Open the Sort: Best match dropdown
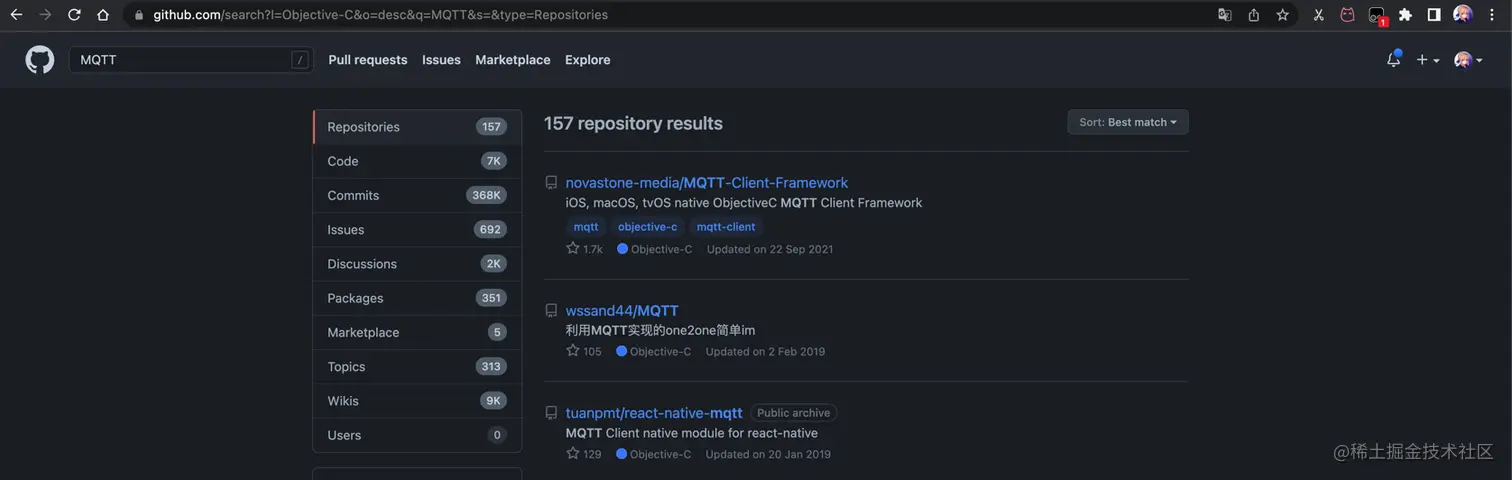 [1128, 122]
